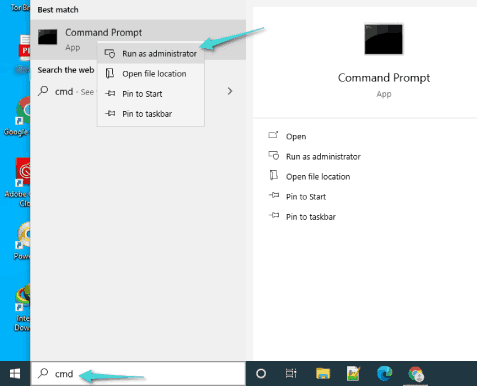Click the large Command Prompt icon in preview pane
The width and height of the screenshot is (477, 386).
(x=383, y=39)
